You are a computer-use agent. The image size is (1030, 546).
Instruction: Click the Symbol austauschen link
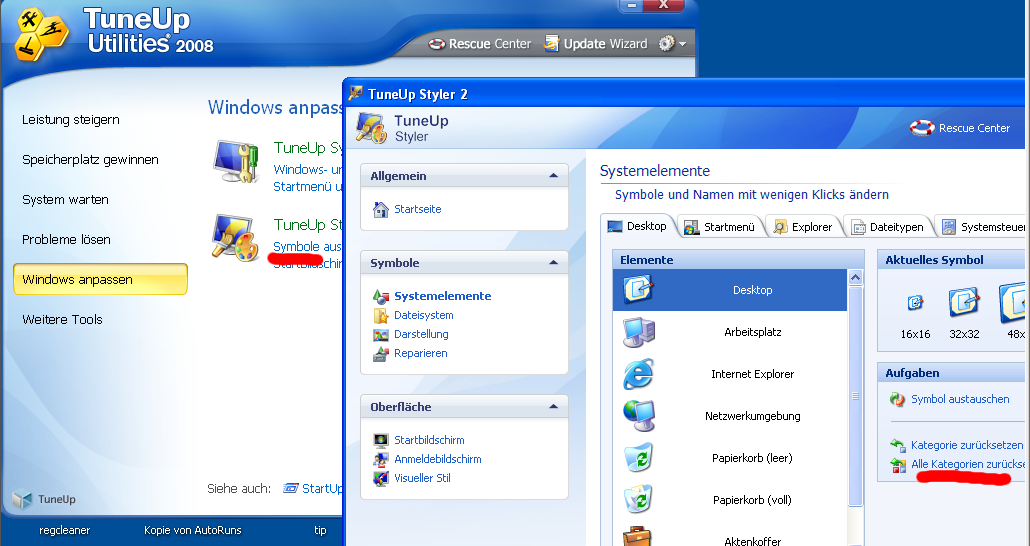tap(960, 399)
